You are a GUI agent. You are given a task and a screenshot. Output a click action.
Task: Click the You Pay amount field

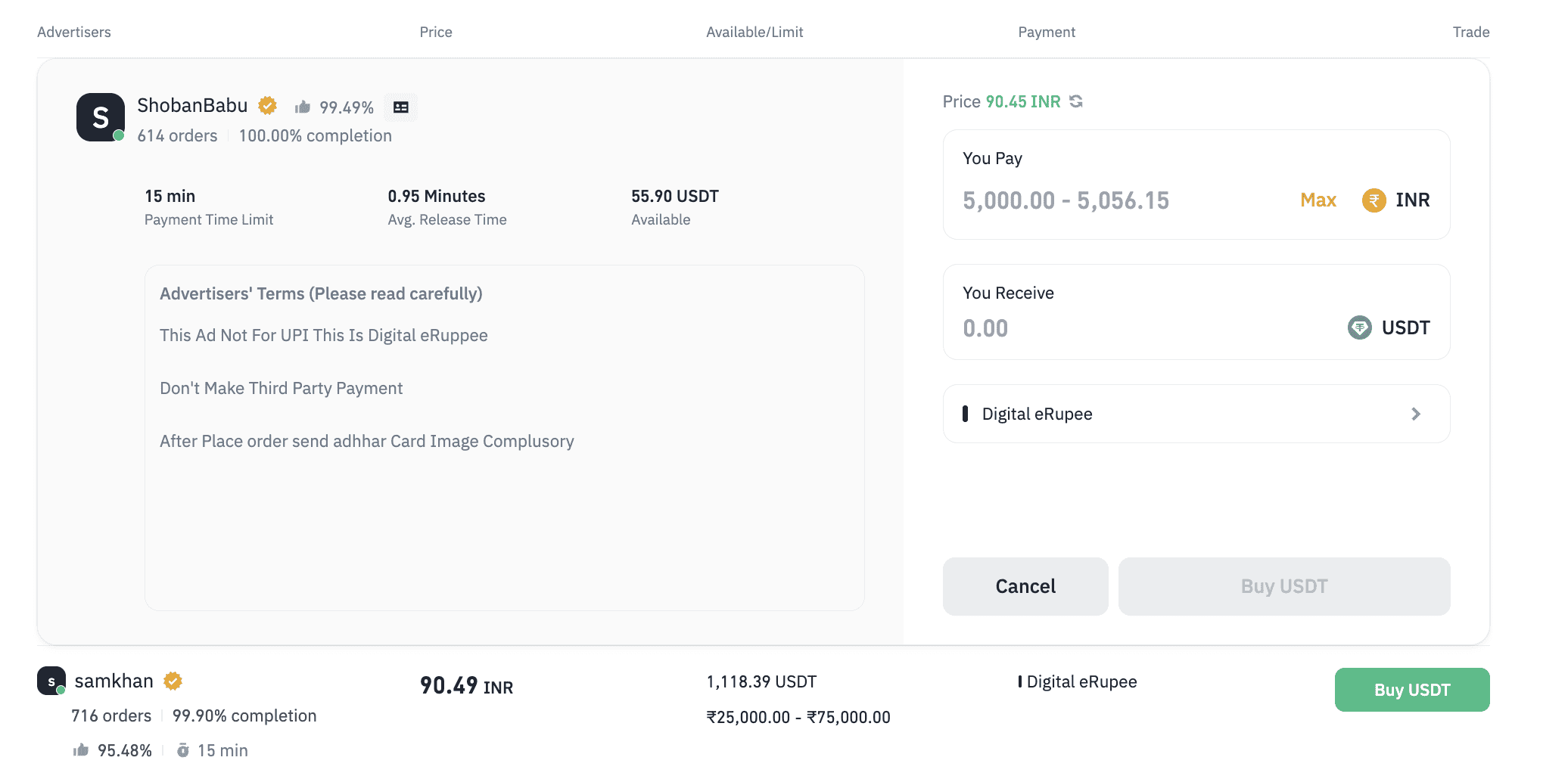pos(1120,200)
